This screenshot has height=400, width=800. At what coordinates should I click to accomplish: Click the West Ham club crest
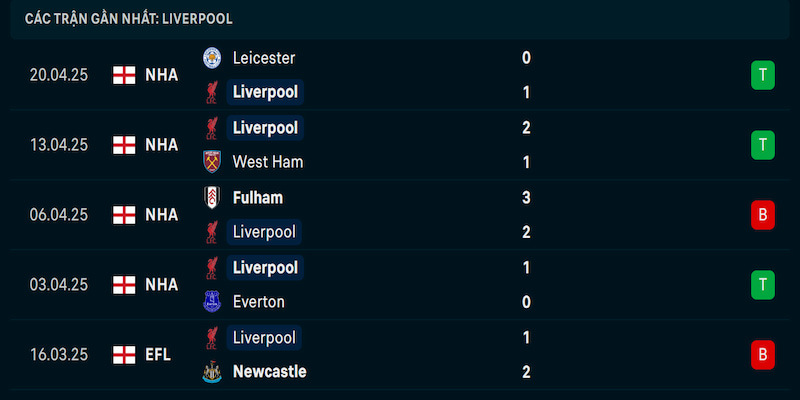[x=212, y=162]
